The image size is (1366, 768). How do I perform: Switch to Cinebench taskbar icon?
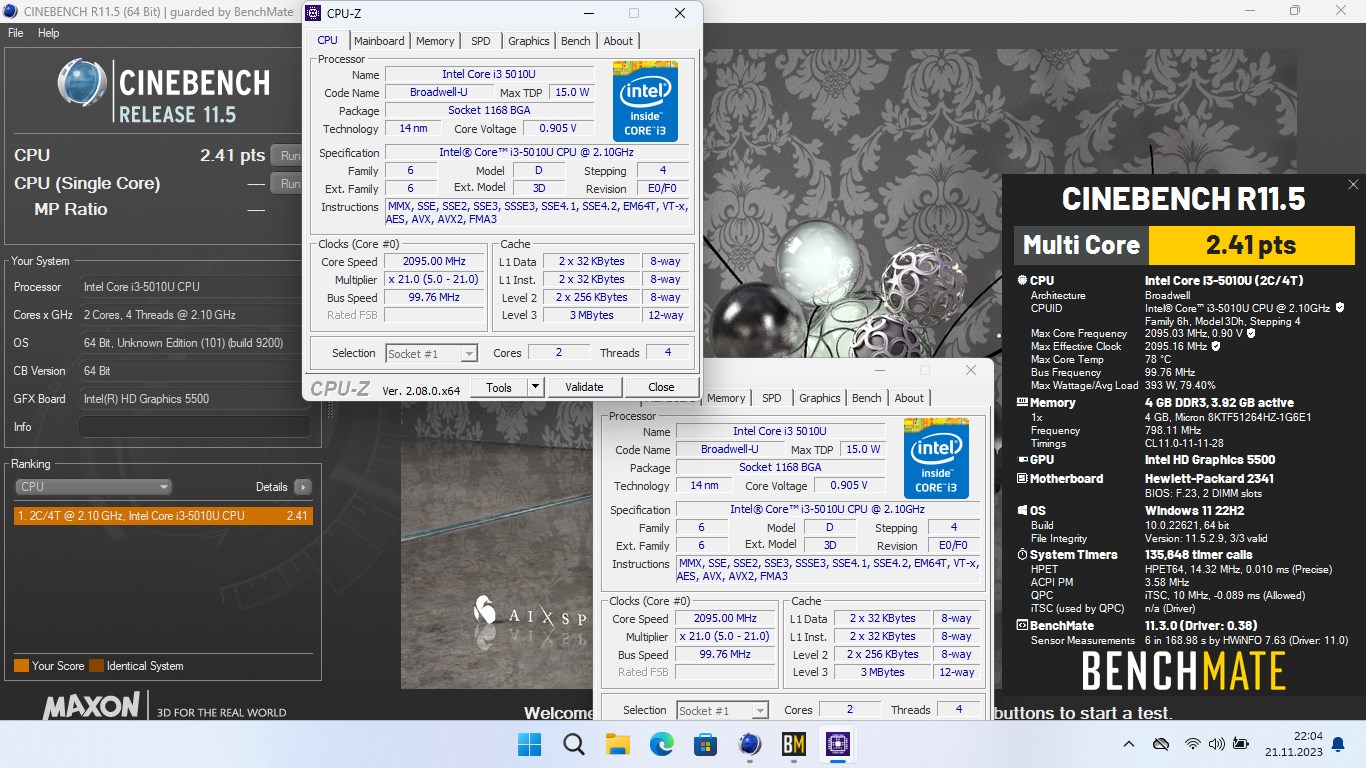coord(750,744)
